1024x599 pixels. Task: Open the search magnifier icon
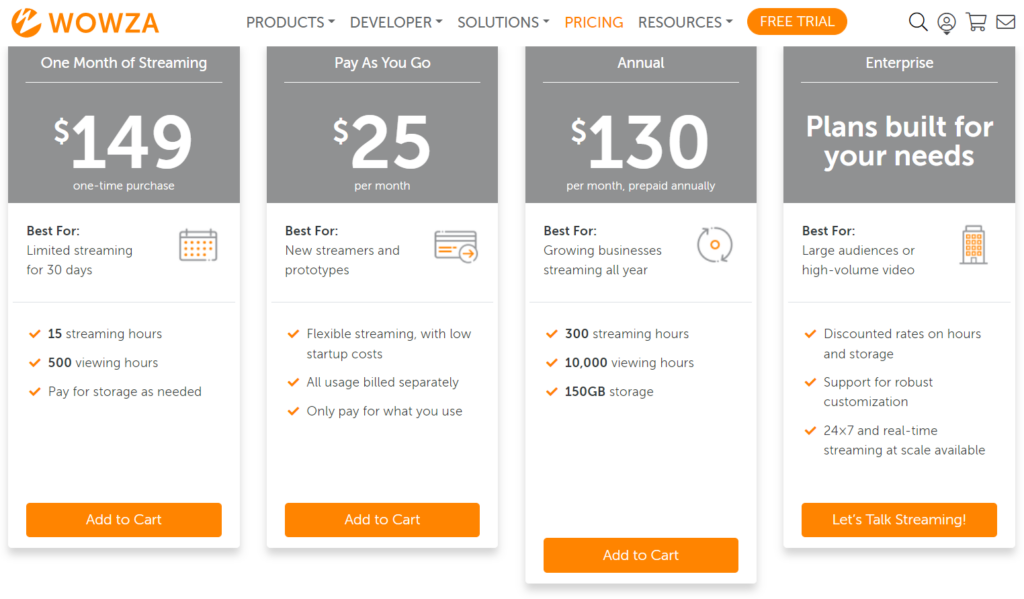[x=918, y=22]
